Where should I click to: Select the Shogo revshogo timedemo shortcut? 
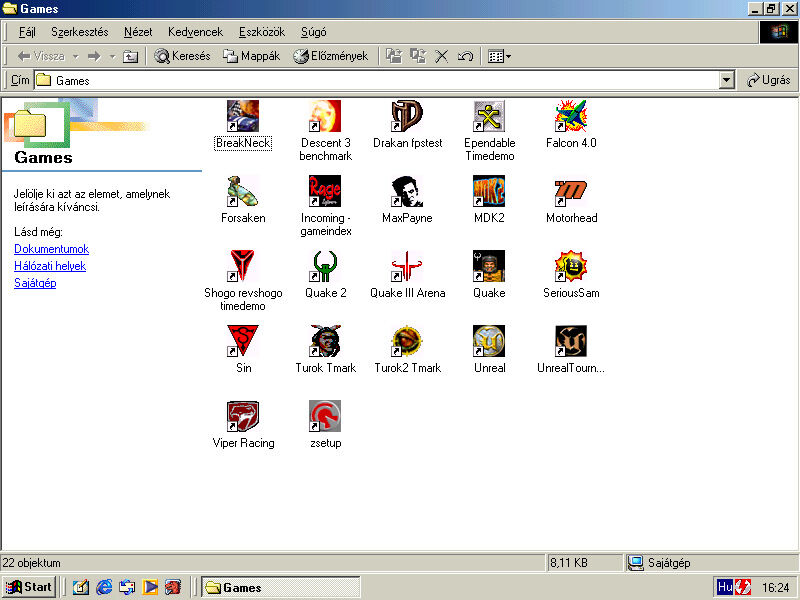(x=243, y=266)
